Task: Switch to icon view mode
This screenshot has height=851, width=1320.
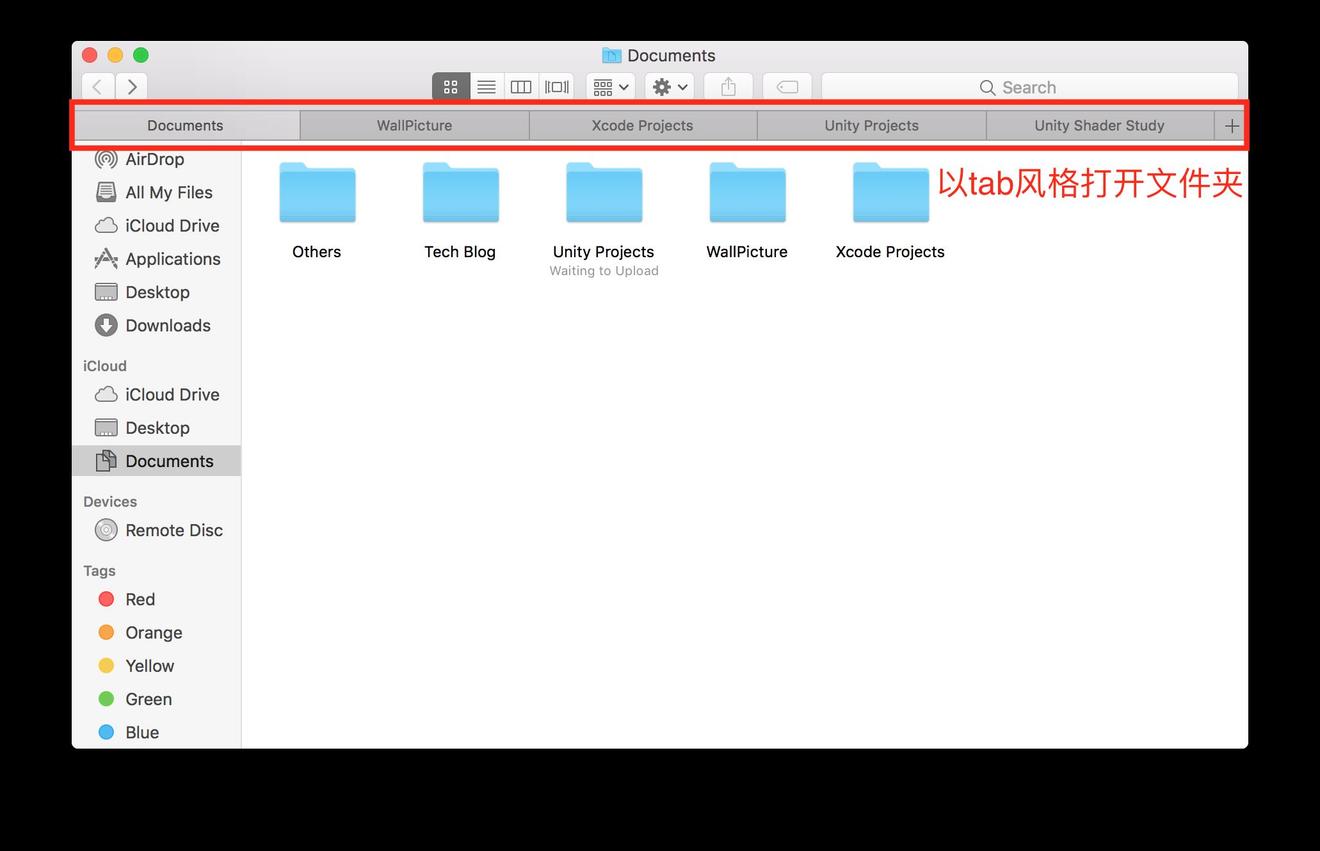Action: coord(450,86)
